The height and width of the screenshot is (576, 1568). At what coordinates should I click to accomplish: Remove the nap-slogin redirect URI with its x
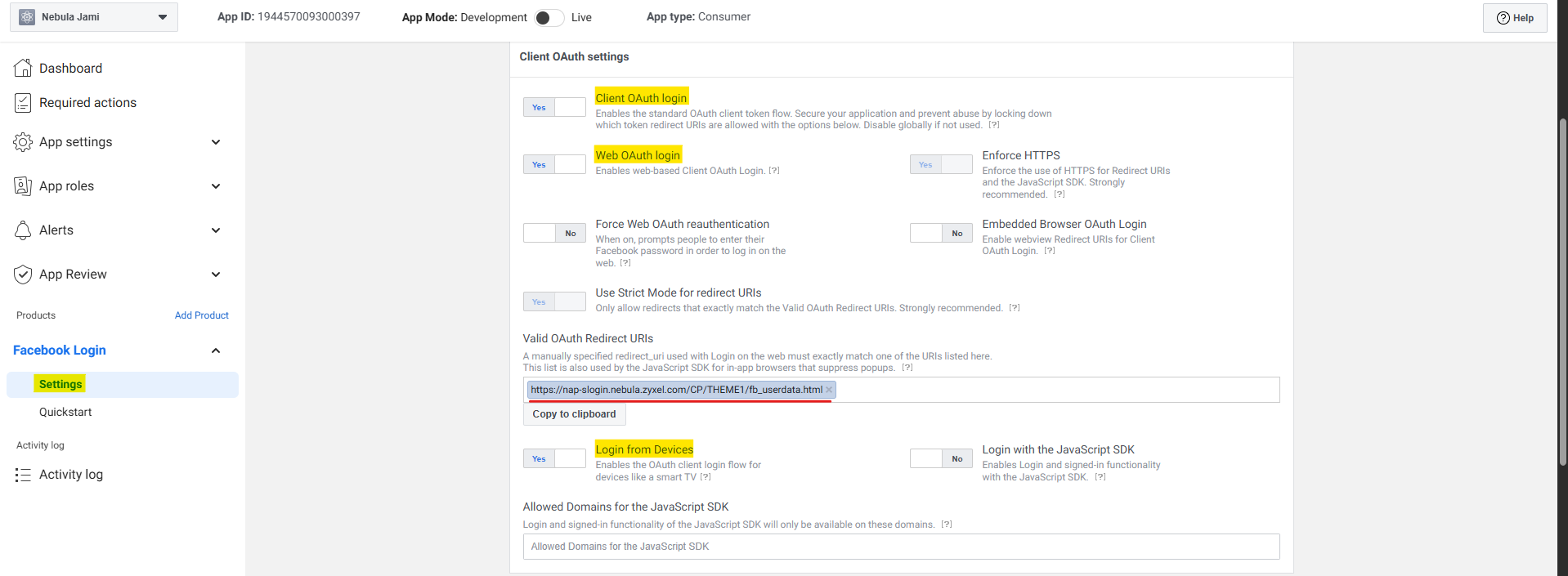(x=829, y=390)
